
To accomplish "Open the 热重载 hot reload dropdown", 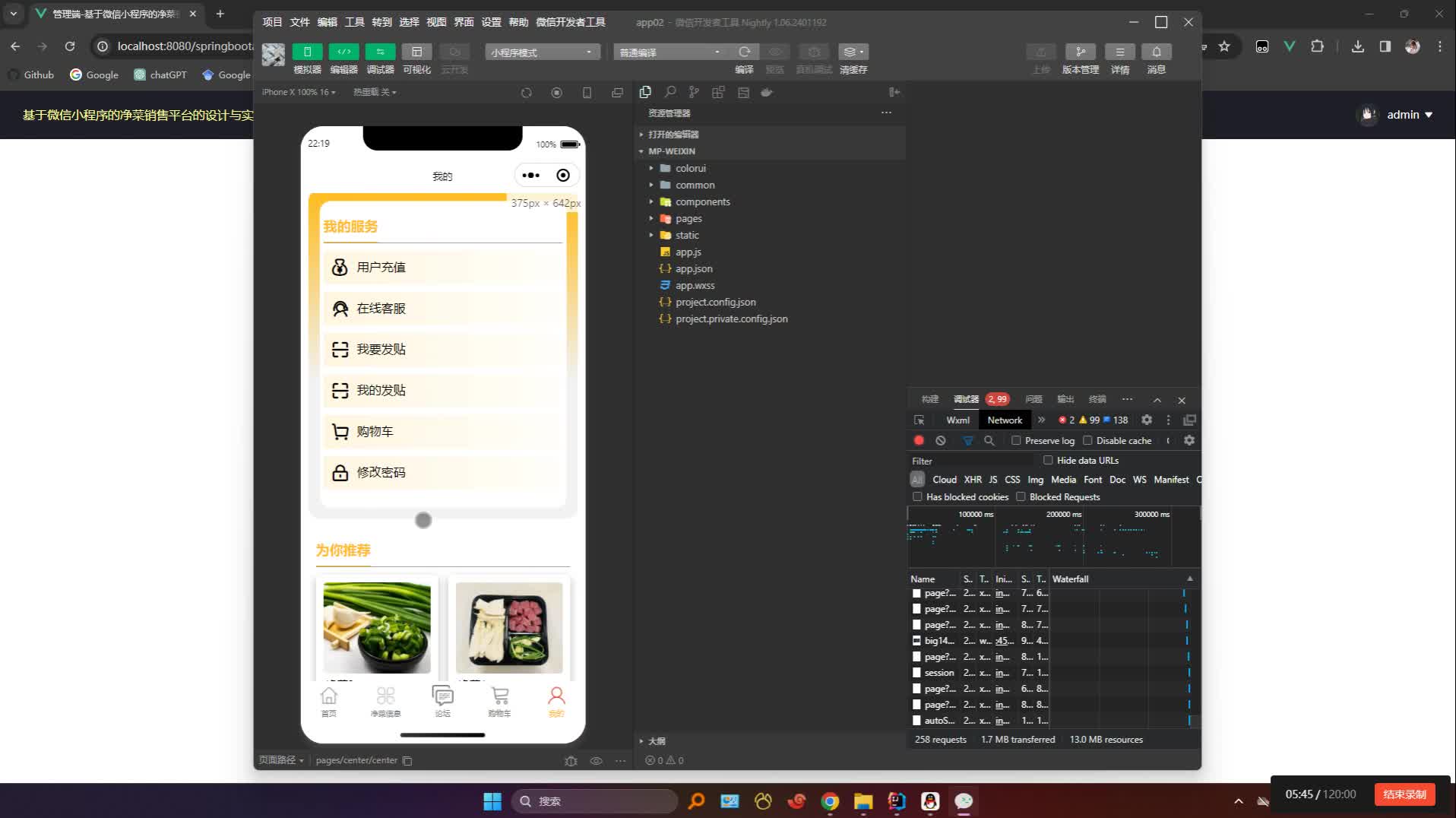I will click(375, 92).
